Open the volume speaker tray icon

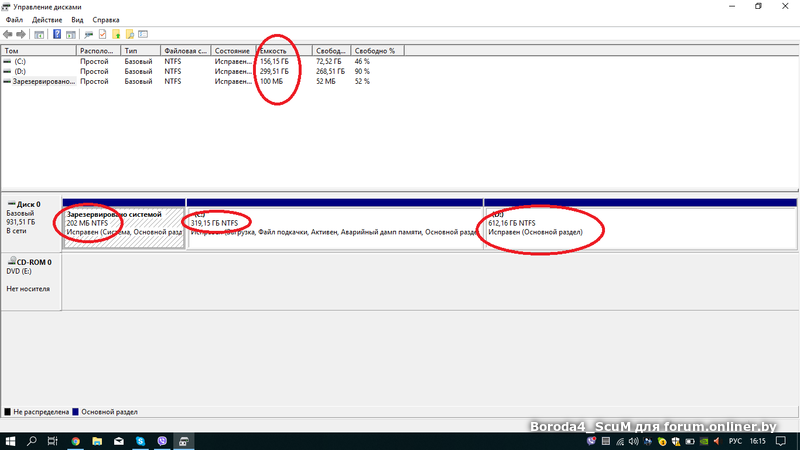[x=634, y=441]
